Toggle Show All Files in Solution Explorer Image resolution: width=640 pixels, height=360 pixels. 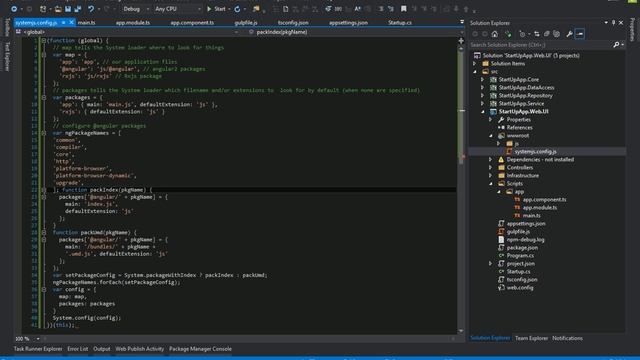(x=556, y=34)
